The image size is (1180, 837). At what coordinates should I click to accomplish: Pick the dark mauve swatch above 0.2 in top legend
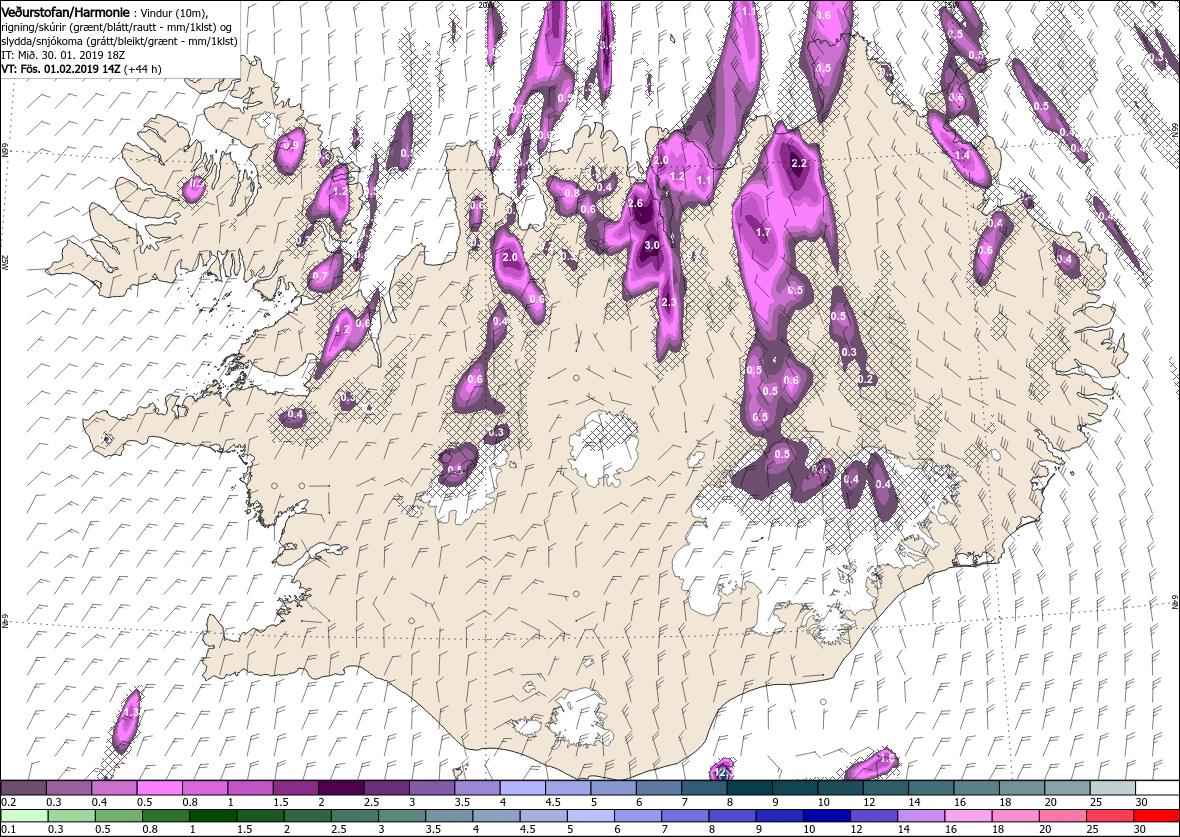23,788
